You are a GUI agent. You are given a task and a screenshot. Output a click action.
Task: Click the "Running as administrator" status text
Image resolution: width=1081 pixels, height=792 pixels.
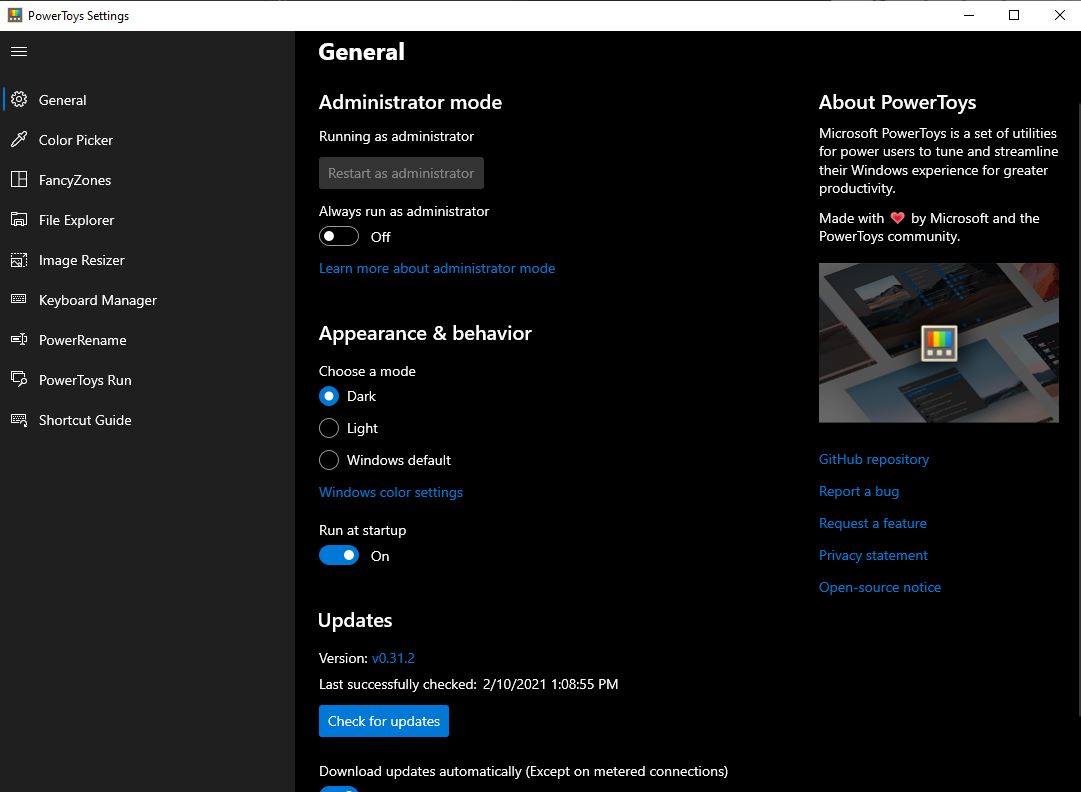(x=396, y=136)
